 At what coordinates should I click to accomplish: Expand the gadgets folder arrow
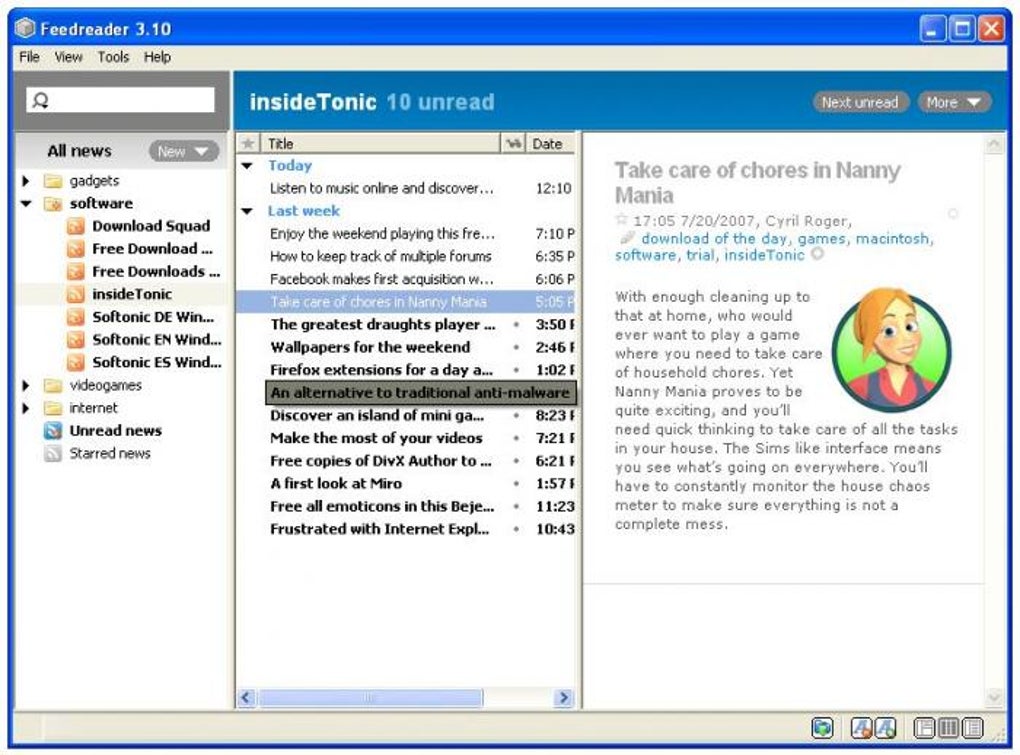25,181
